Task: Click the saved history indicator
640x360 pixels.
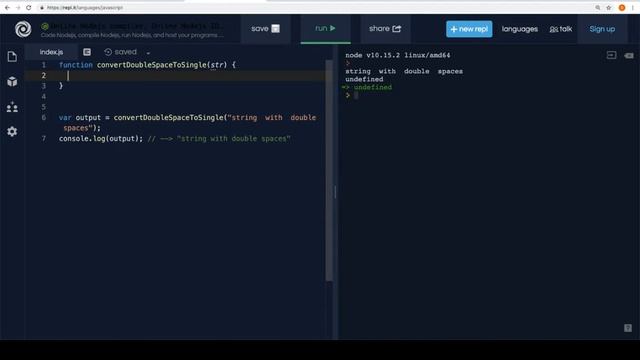Action: coord(120,52)
